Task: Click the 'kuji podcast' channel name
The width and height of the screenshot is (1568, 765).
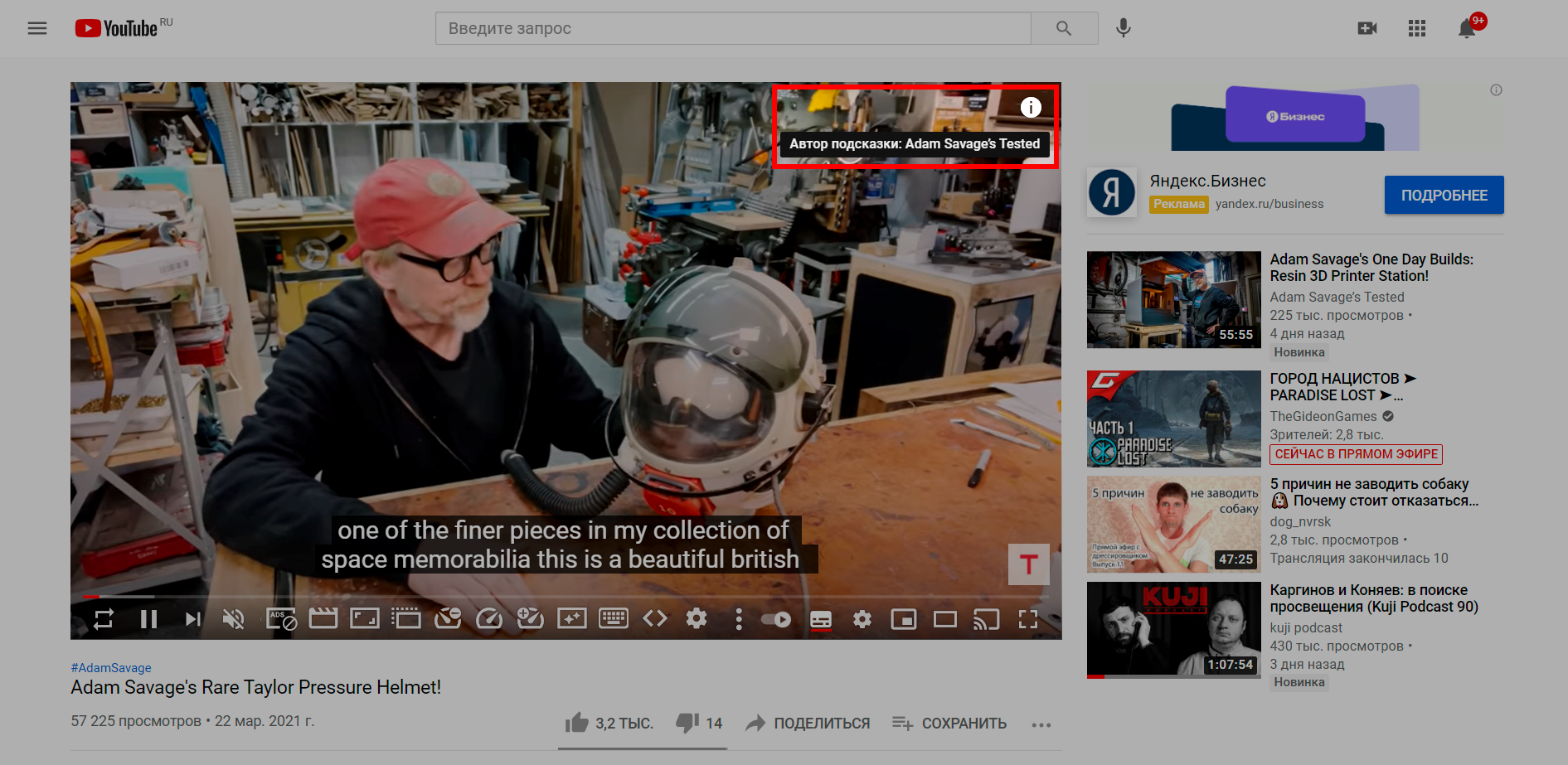Action: [1306, 628]
